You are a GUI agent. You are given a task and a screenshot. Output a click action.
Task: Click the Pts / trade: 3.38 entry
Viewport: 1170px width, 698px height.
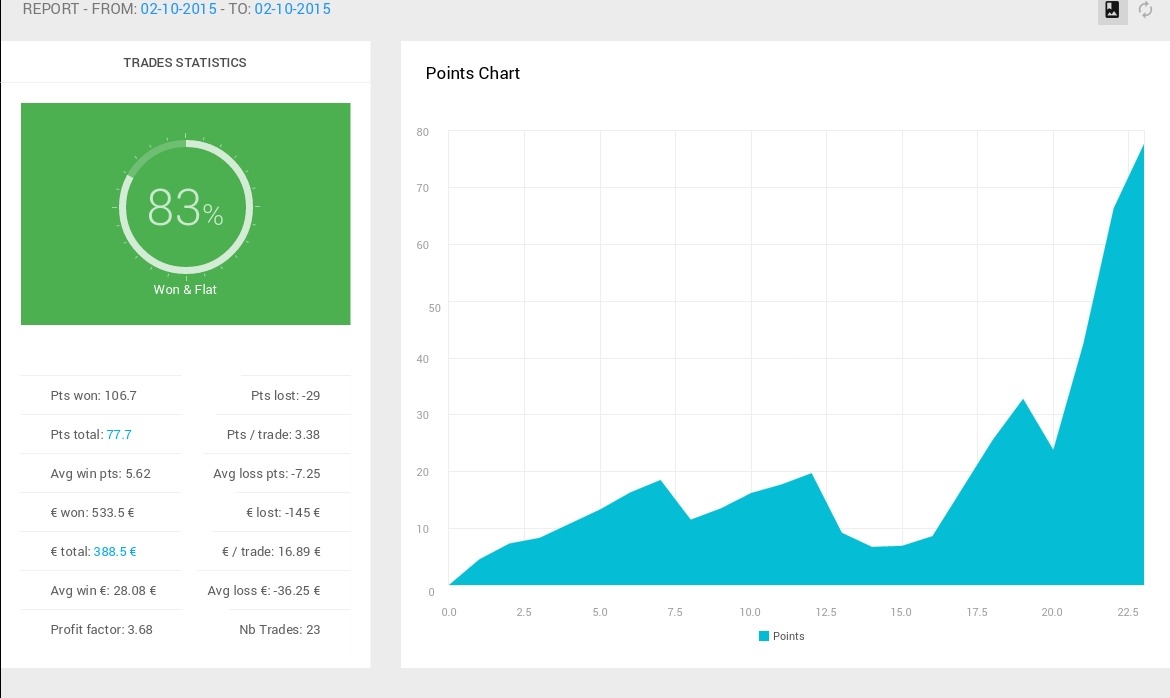click(273, 434)
